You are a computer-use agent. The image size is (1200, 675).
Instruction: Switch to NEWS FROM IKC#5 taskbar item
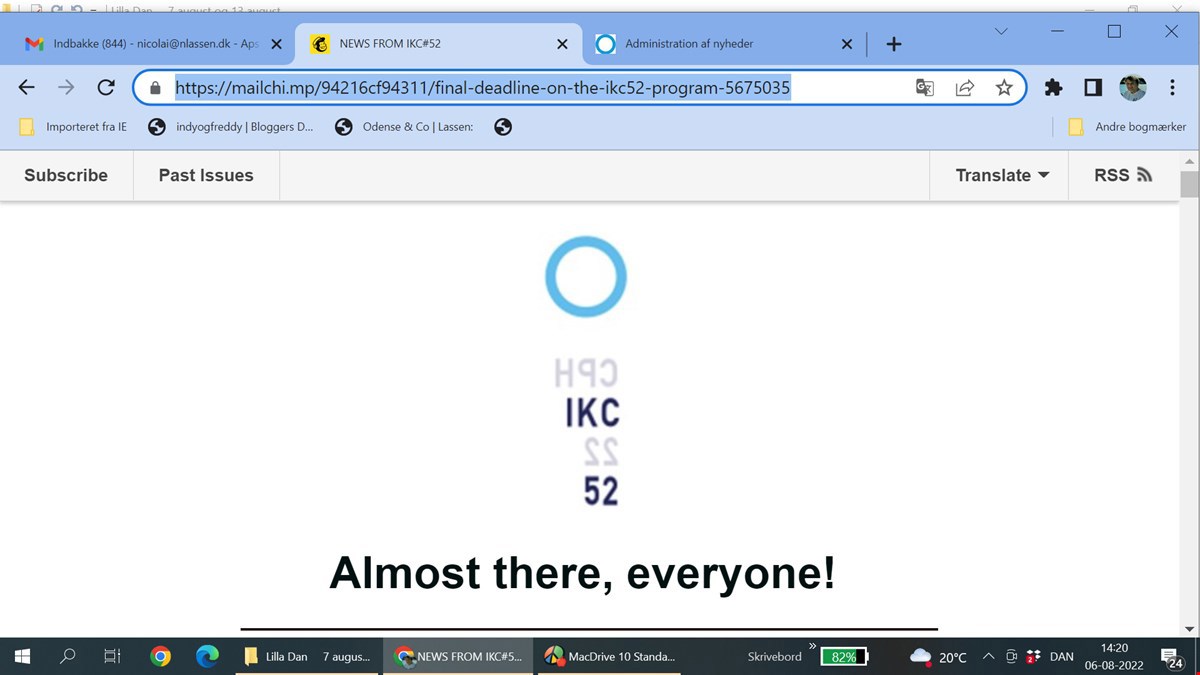pos(460,657)
